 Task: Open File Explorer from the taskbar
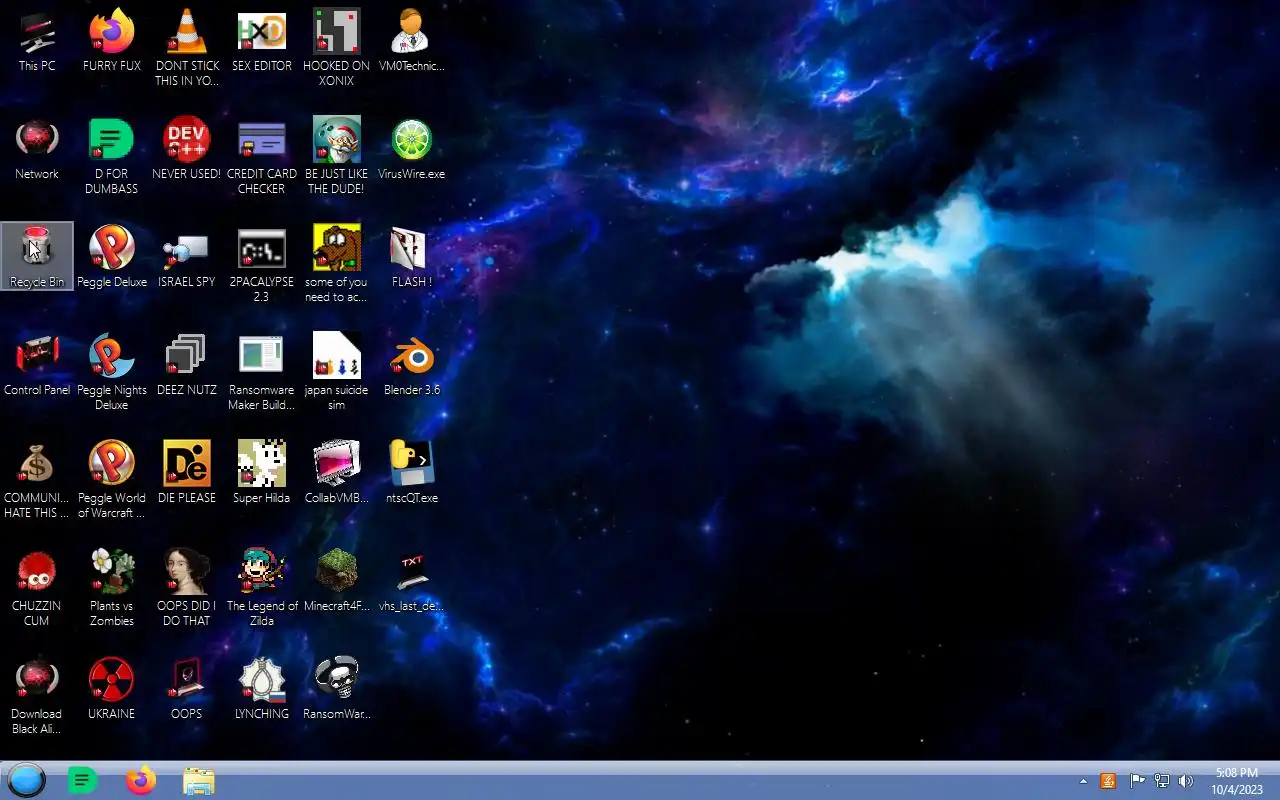(x=198, y=780)
